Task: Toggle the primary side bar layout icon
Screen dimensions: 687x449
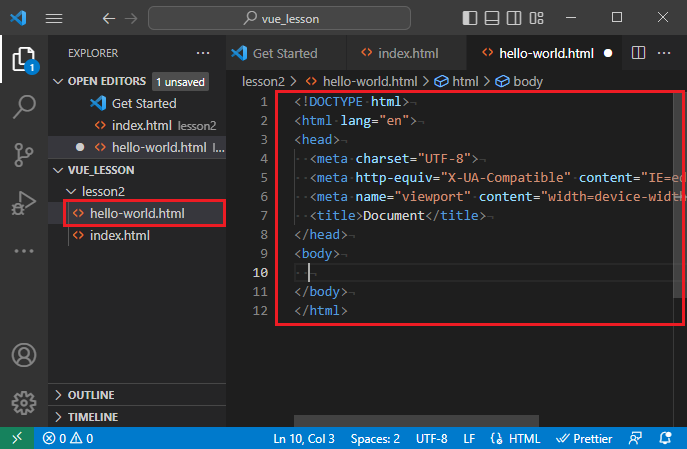Action: tap(470, 18)
